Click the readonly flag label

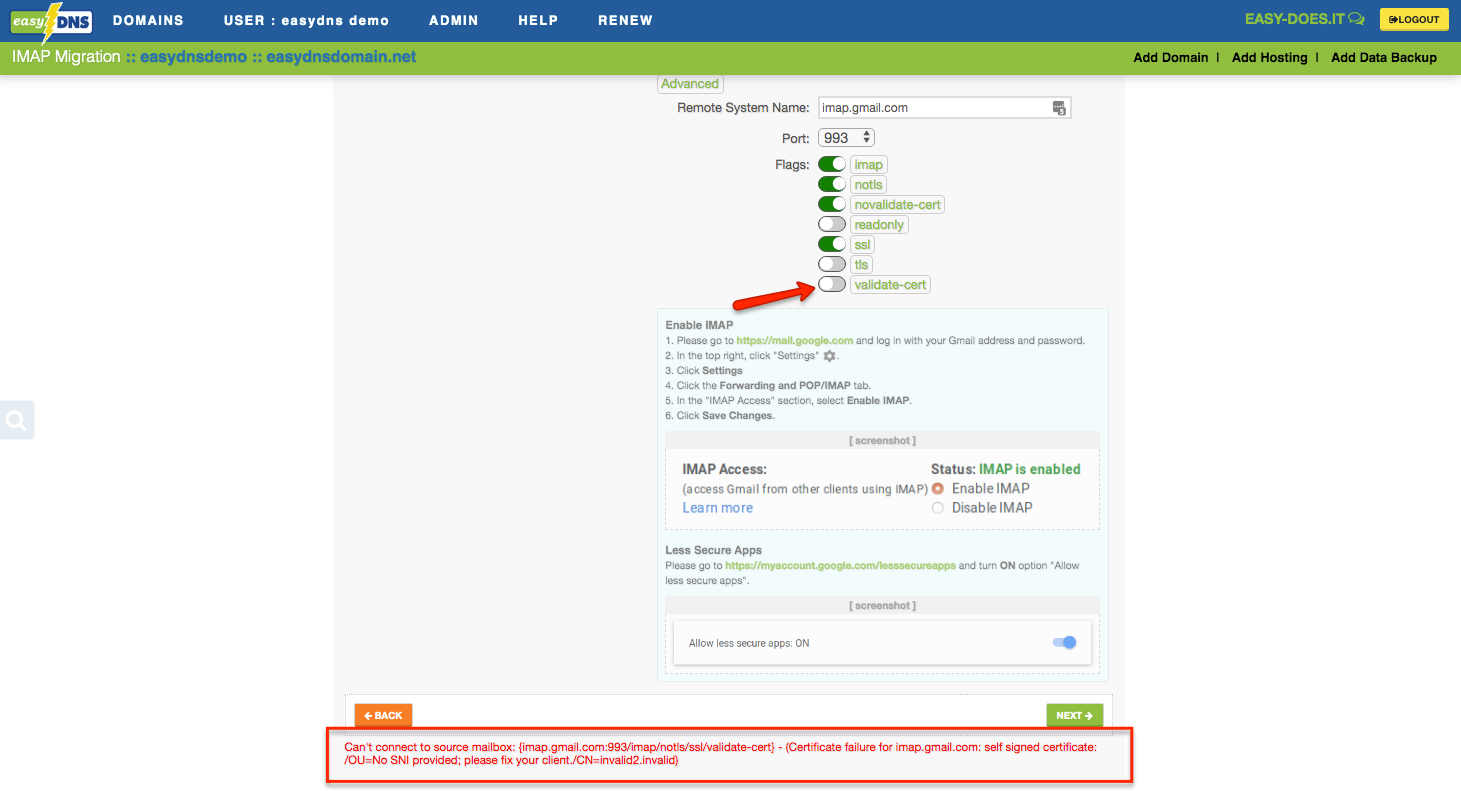pos(879,224)
